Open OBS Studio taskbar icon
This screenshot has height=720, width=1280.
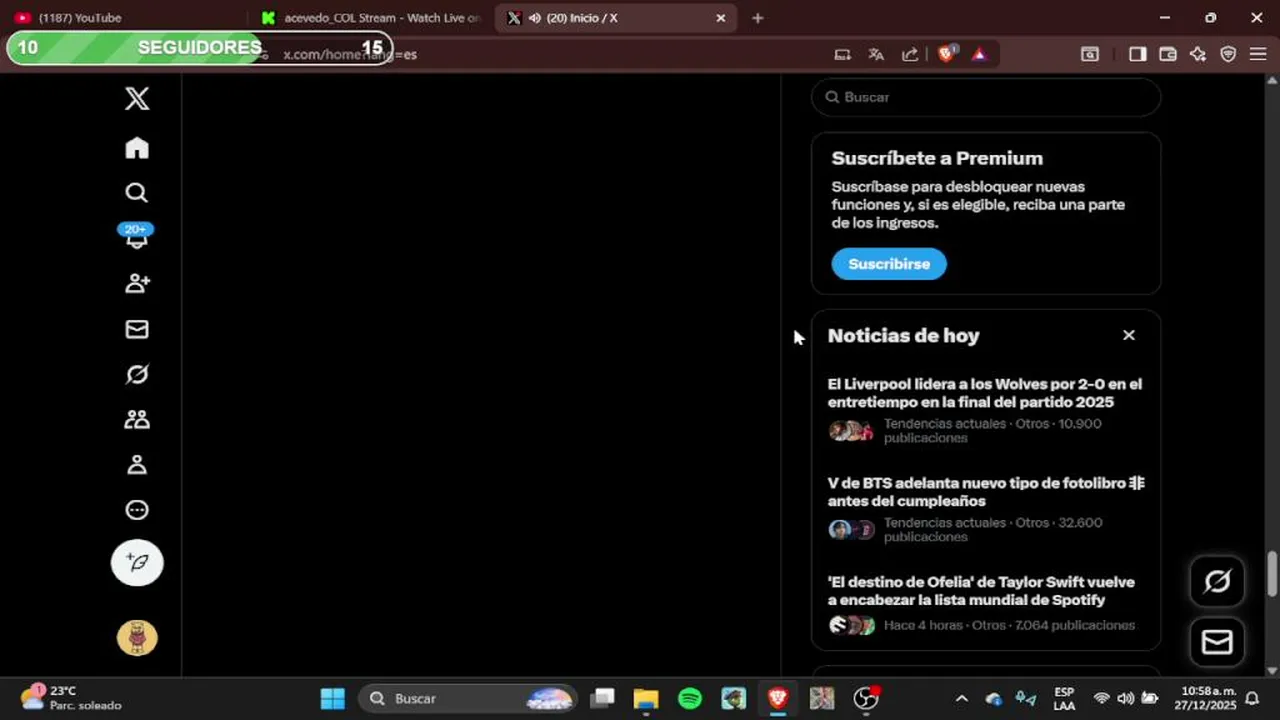[x=866, y=698]
